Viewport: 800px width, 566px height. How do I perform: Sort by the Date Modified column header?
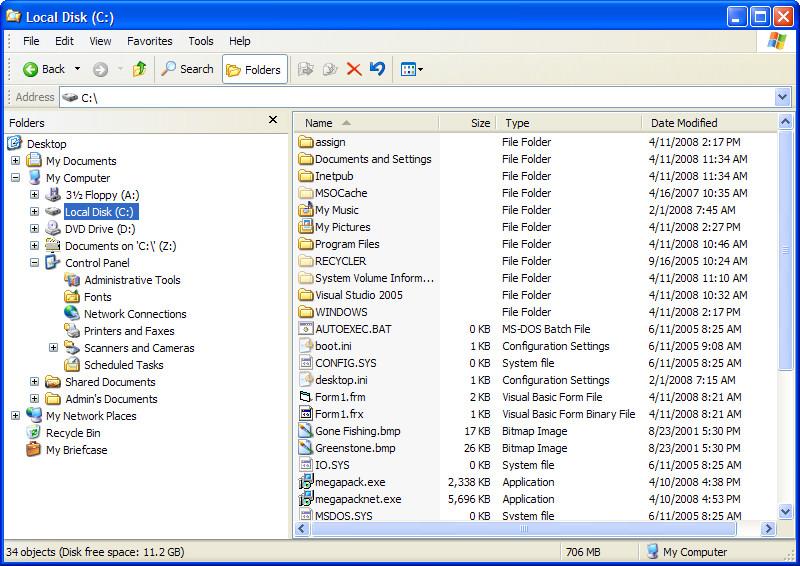click(x=709, y=123)
